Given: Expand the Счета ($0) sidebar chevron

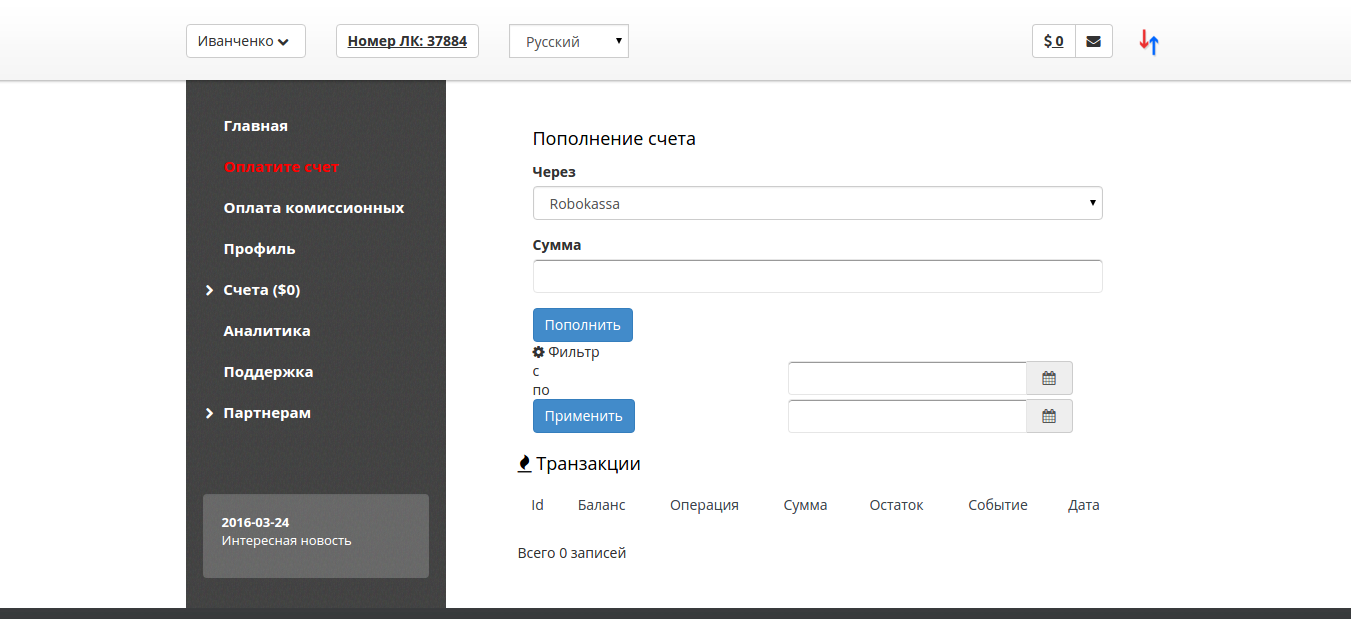Looking at the screenshot, I should coord(210,290).
